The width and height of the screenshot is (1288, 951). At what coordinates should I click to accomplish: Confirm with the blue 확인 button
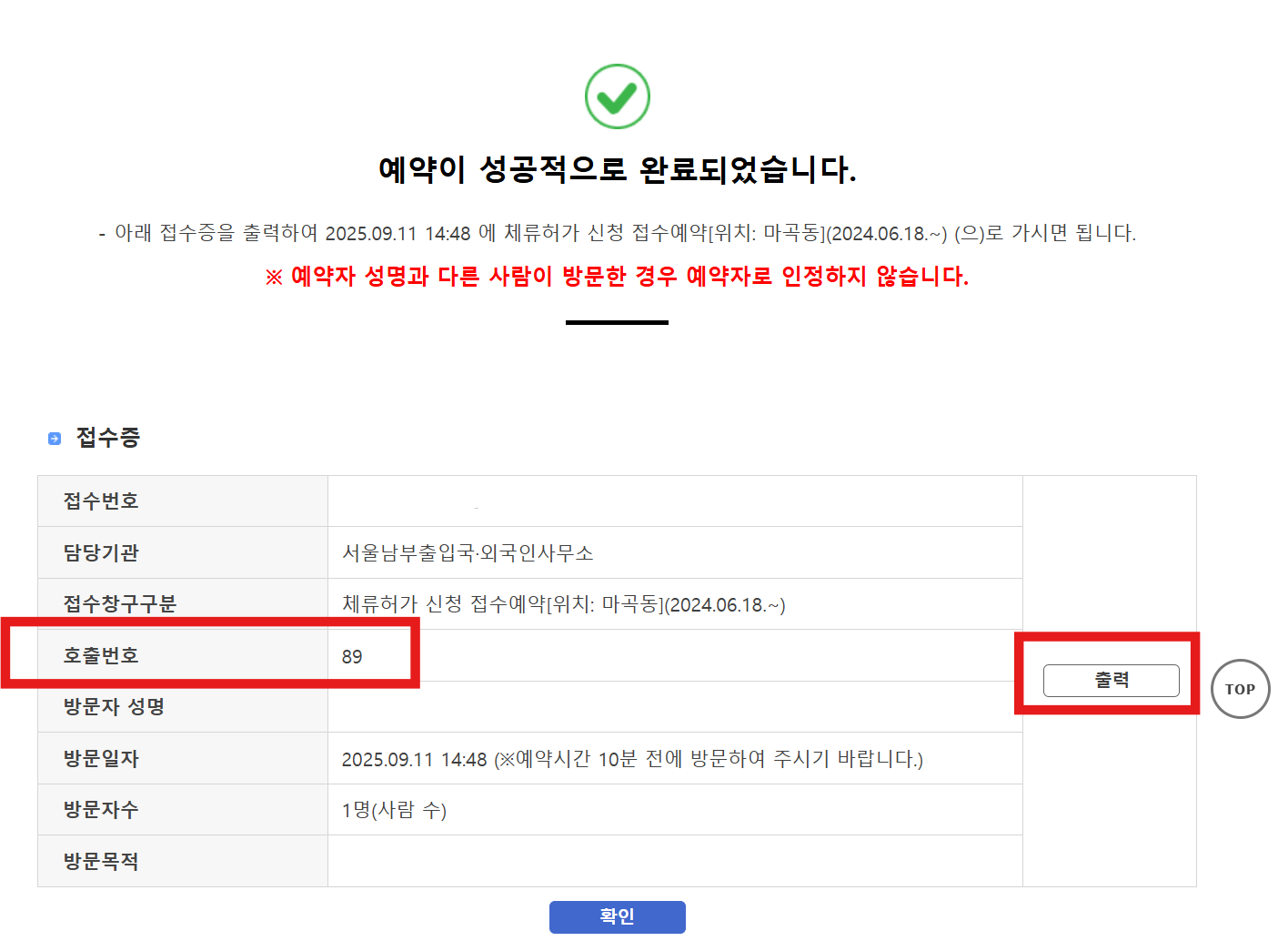(x=617, y=916)
